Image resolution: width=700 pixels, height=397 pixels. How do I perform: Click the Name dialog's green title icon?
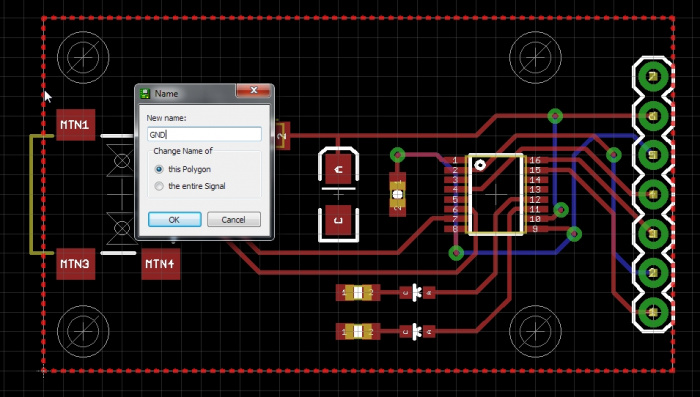(145, 93)
